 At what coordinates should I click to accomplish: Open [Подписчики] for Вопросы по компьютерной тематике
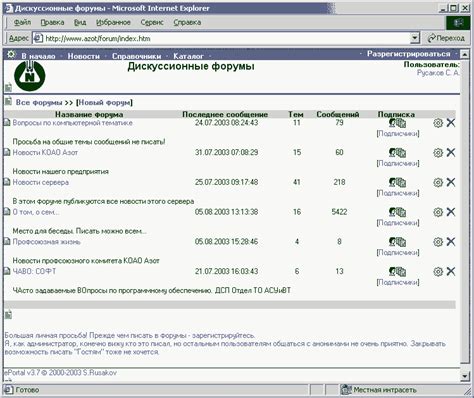(398, 134)
